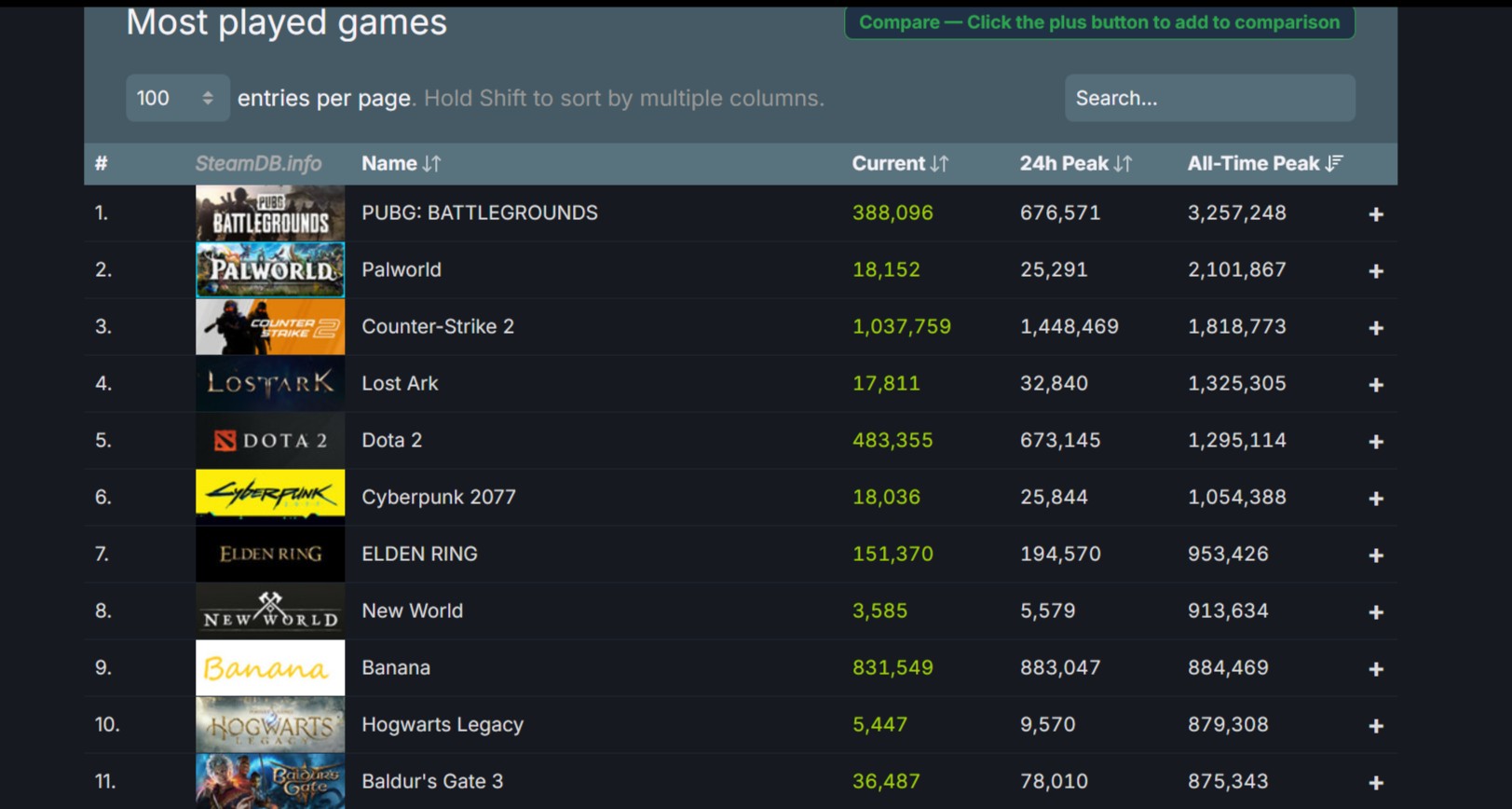Focus the Search input field

point(1209,98)
